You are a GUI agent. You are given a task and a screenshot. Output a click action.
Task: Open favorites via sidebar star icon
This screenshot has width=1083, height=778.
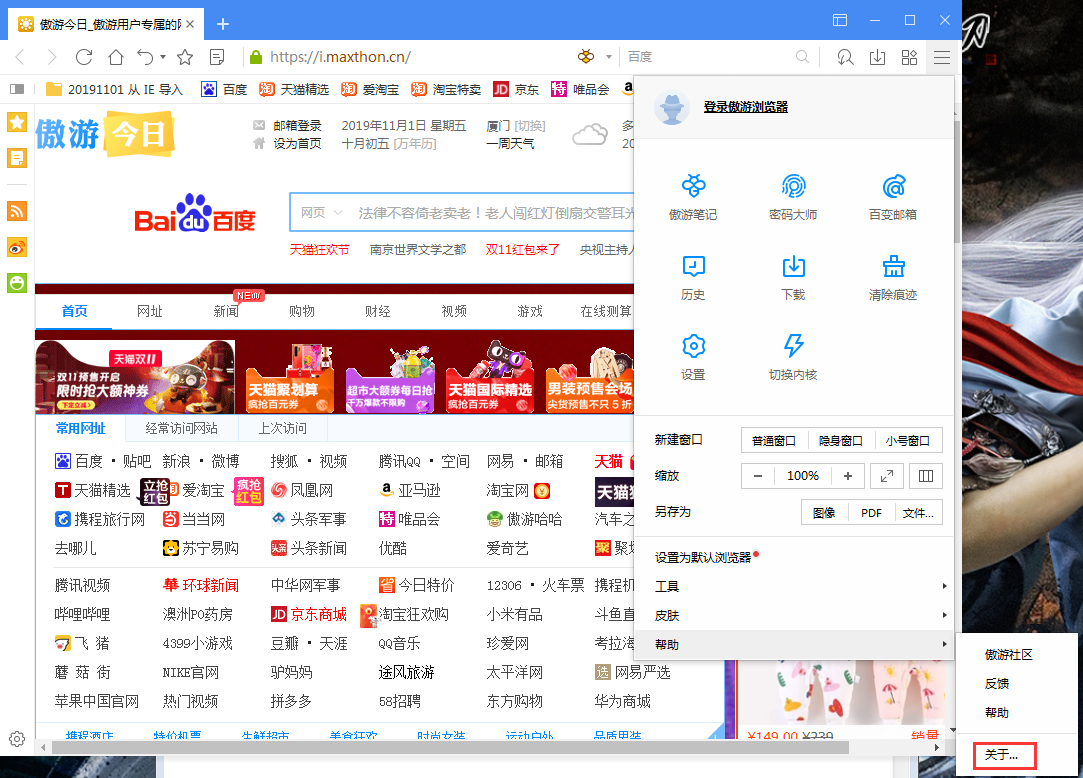click(16, 122)
